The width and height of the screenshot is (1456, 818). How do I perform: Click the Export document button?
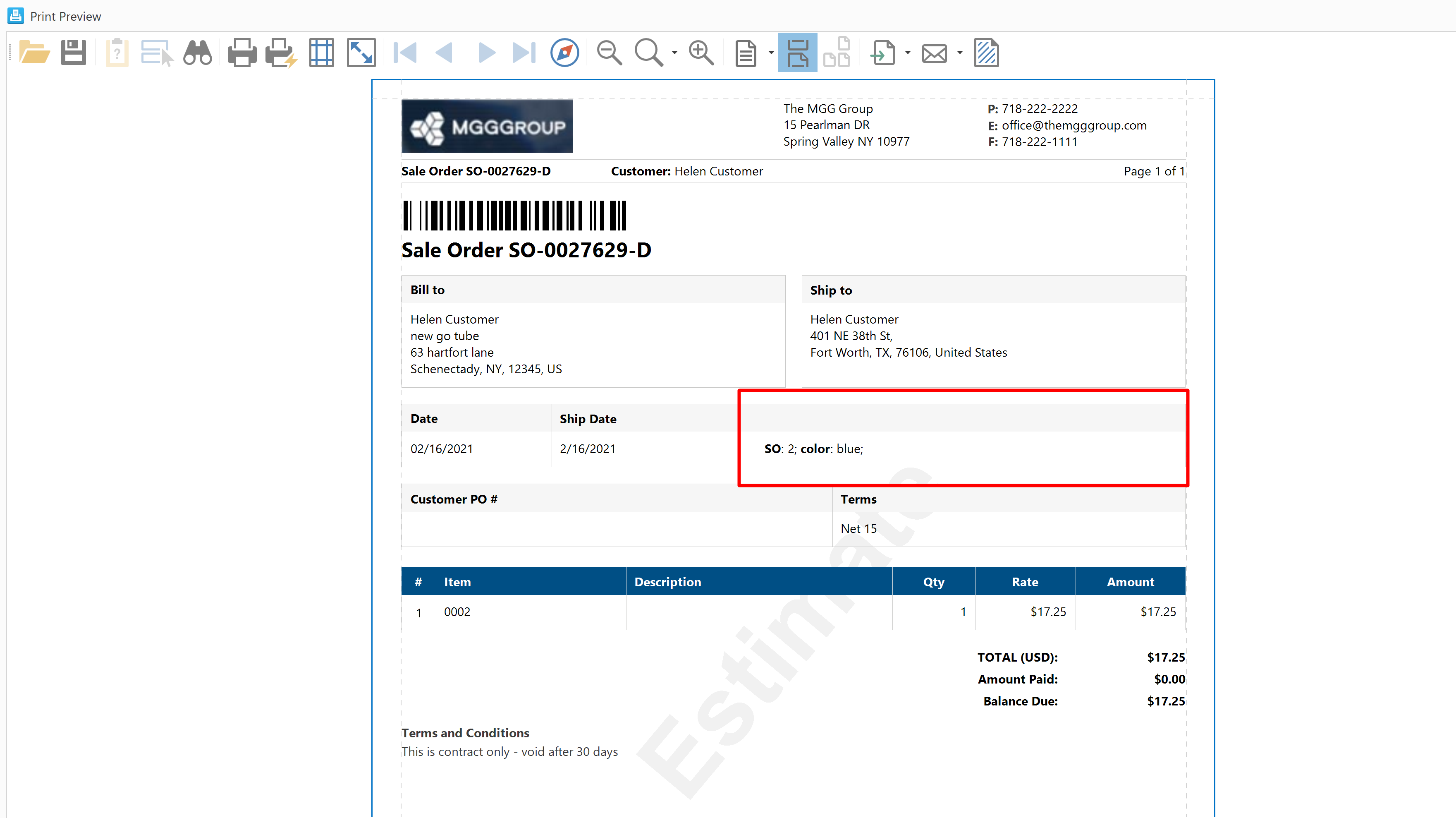pyautogui.click(x=883, y=53)
